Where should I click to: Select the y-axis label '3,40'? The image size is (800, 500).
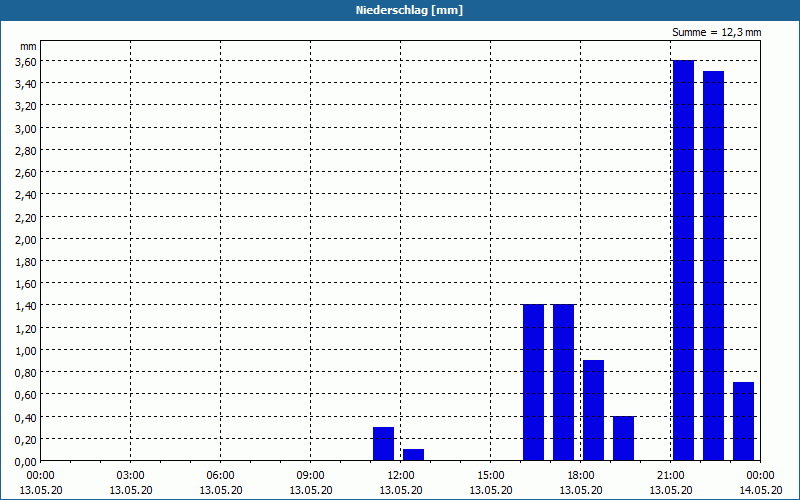tap(26, 84)
